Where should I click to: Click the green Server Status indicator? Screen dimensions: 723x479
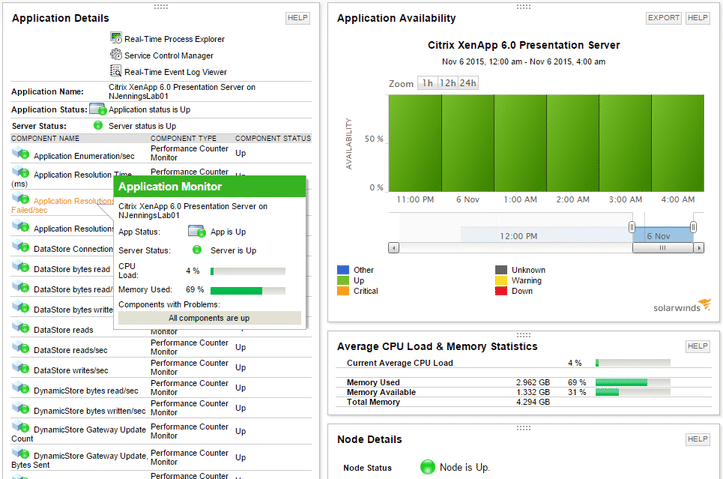[x=98, y=125]
